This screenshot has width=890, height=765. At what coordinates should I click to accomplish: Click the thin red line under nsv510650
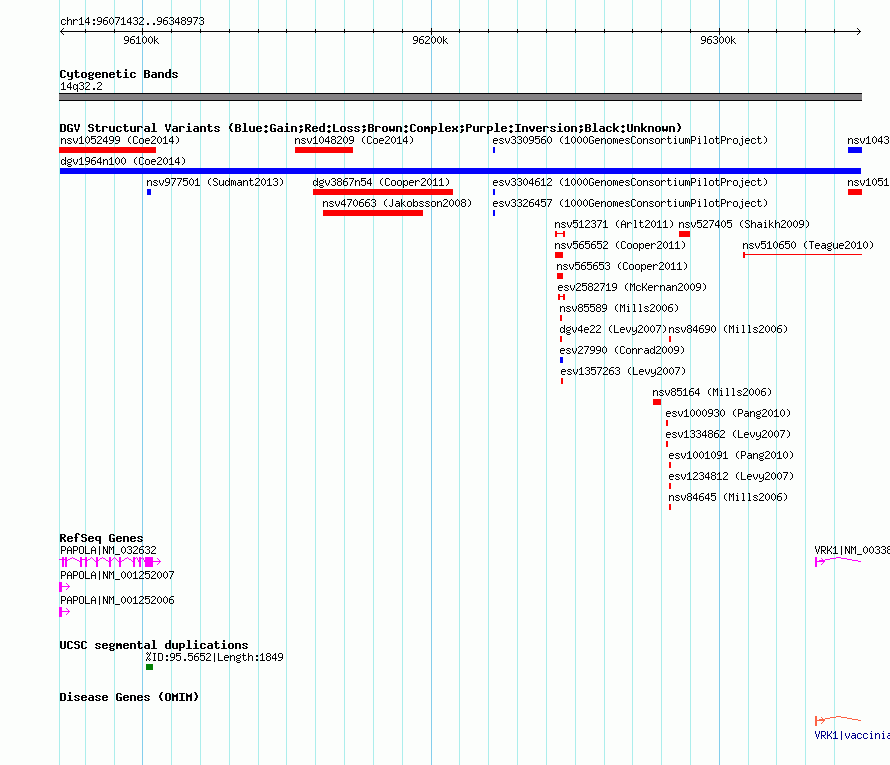point(803,255)
